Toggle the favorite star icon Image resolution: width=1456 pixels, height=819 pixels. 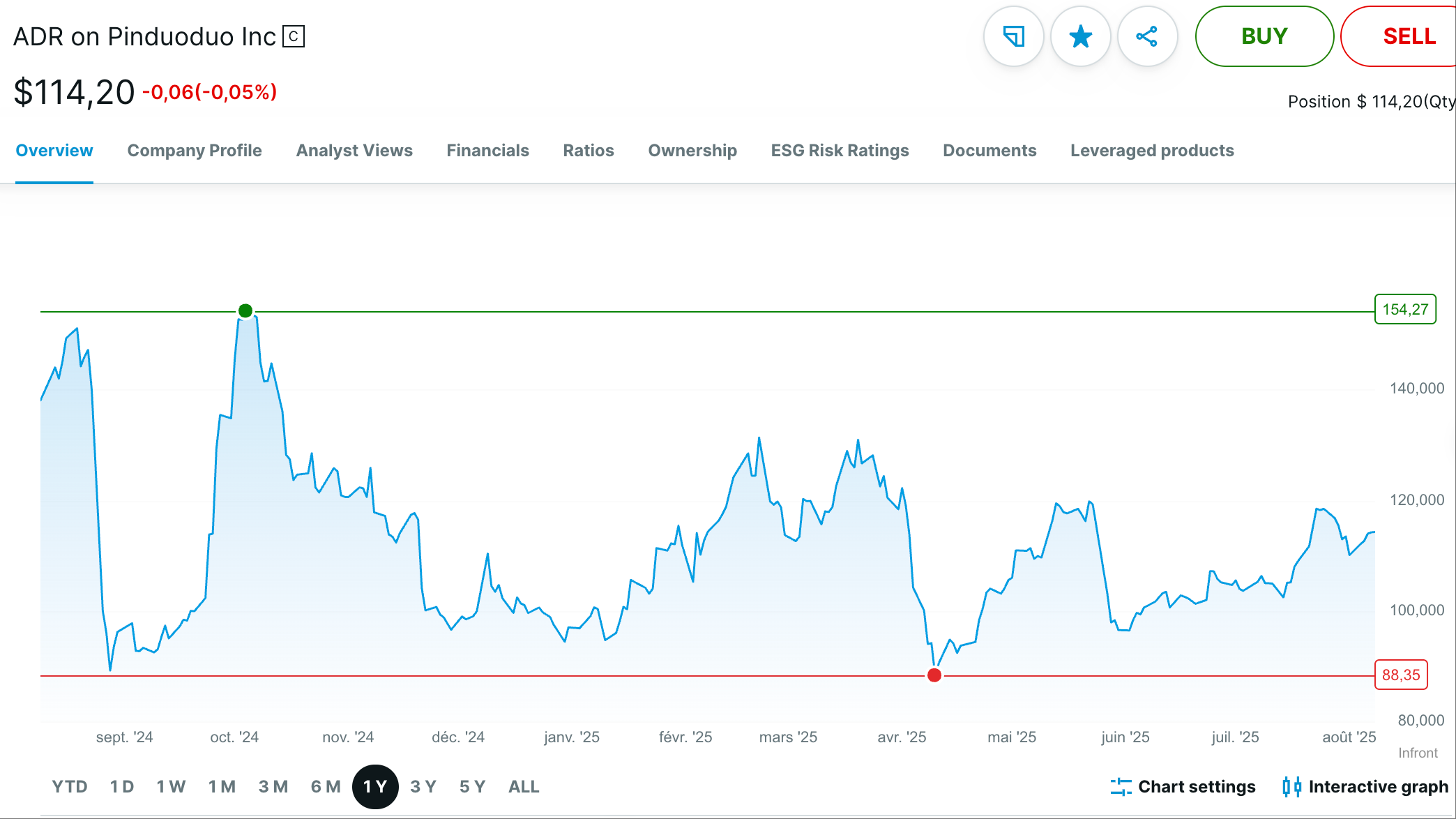pos(1080,36)
